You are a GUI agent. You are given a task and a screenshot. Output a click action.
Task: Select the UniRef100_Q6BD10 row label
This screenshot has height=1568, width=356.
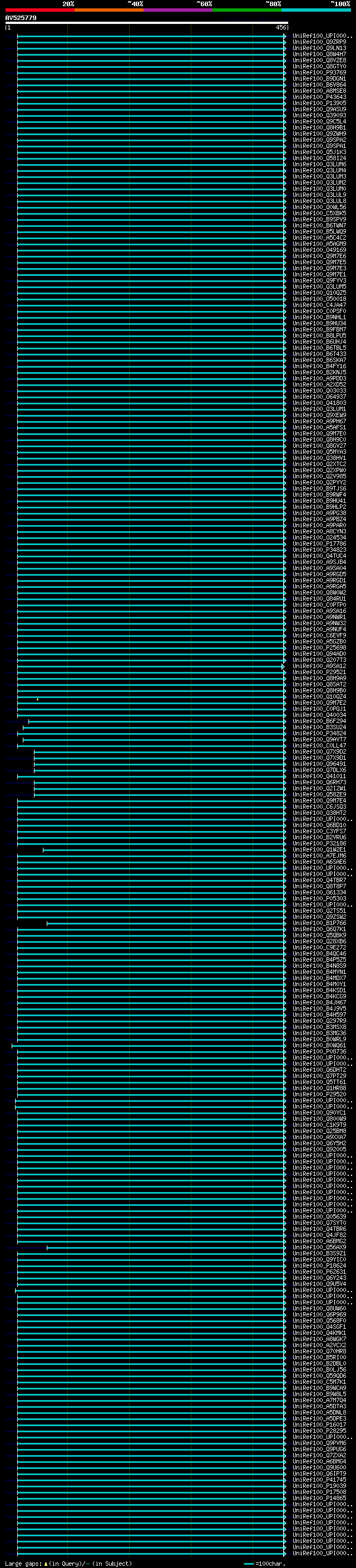(319, 825)
